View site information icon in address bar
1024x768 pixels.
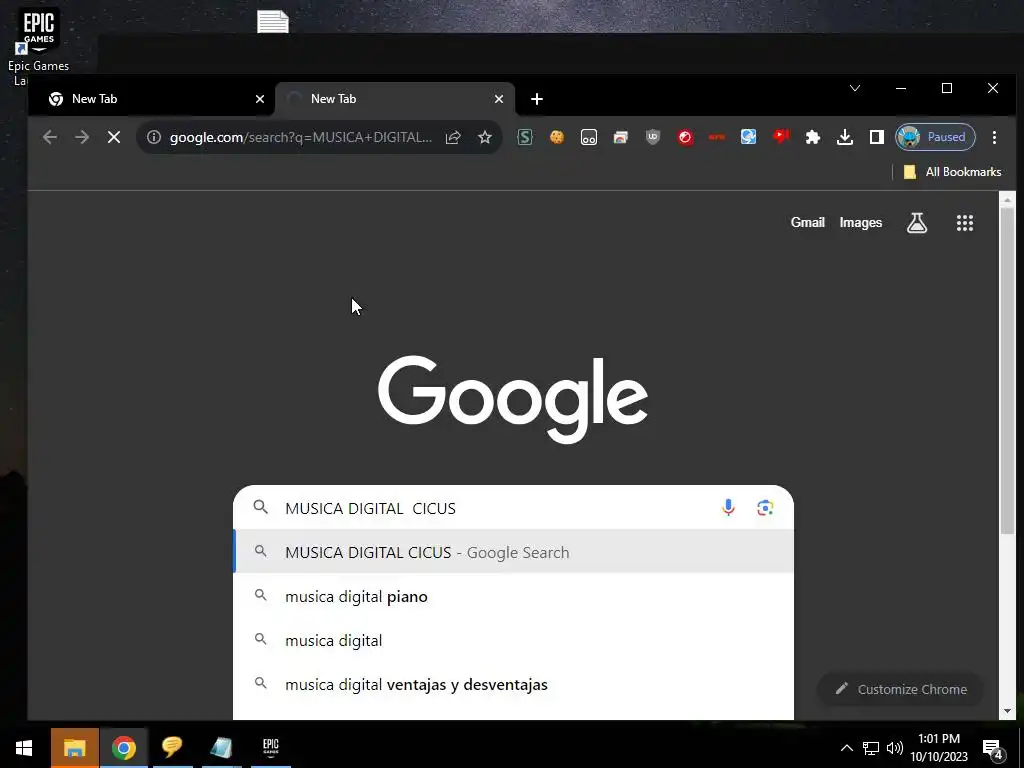tap(154, 137)
